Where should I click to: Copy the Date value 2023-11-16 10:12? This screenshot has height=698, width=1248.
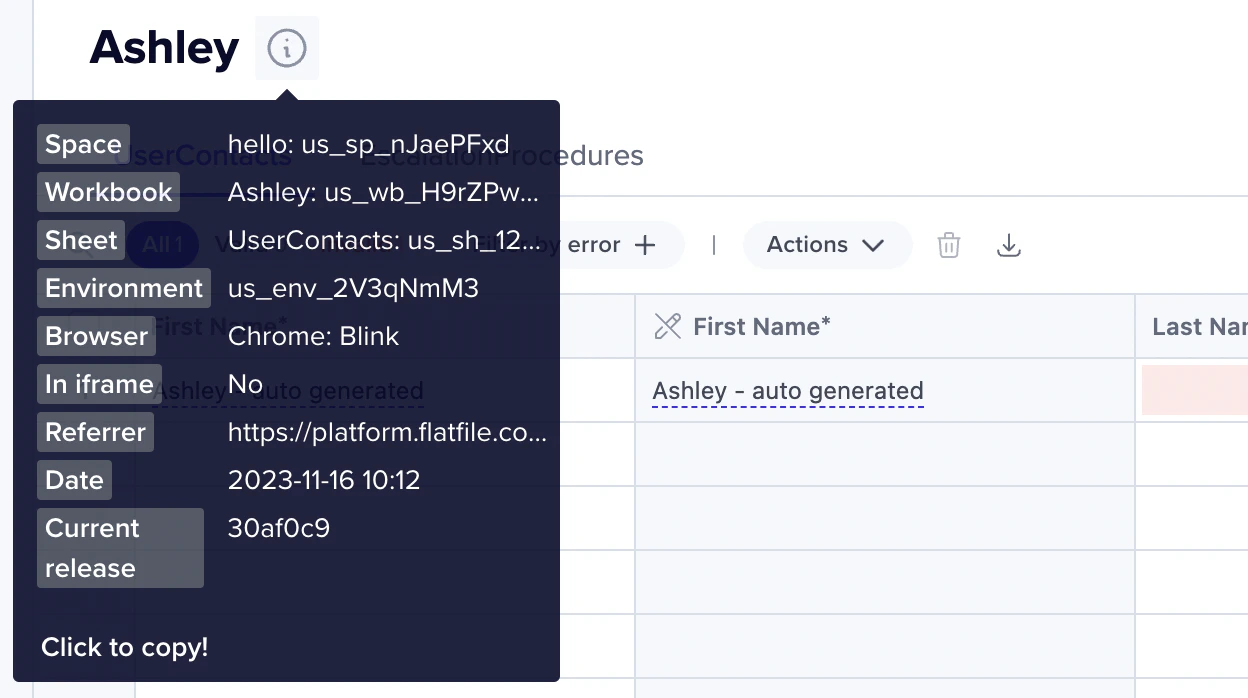click(x=324, y=480)
